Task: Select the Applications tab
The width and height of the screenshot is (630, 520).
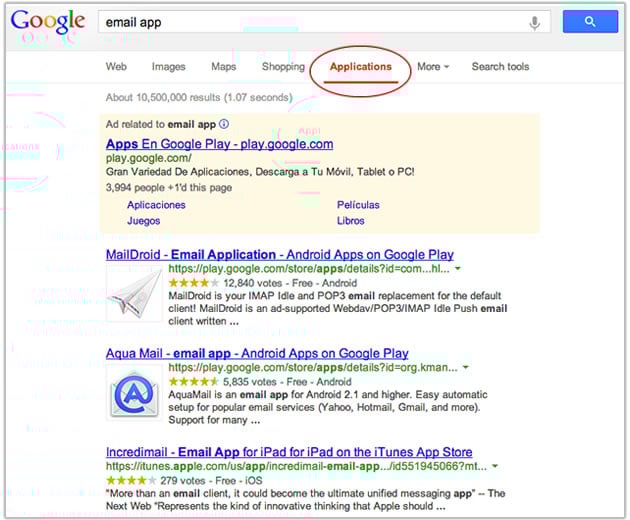Action: [360, 67]
